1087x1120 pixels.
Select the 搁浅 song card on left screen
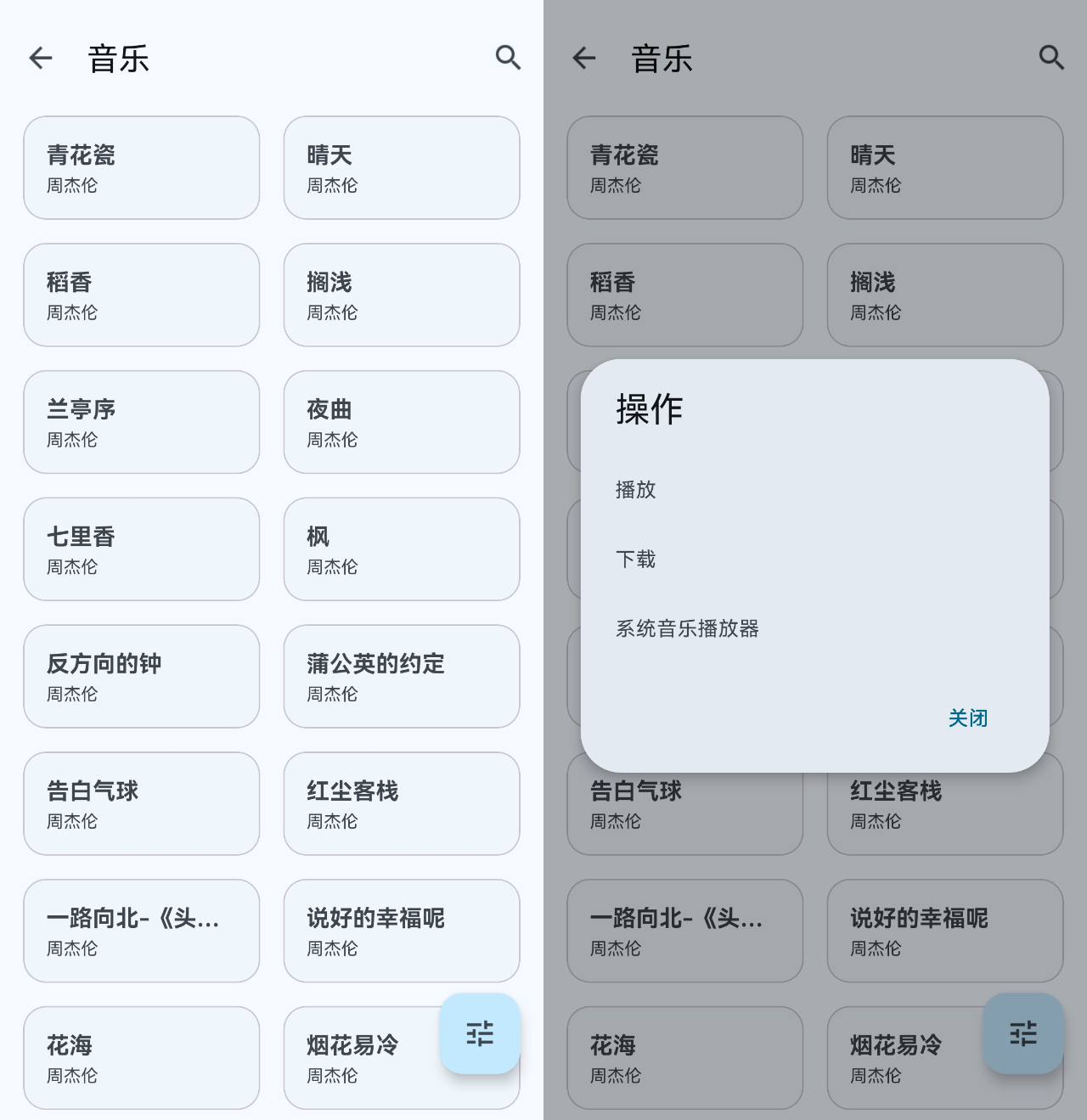(402, 295)
